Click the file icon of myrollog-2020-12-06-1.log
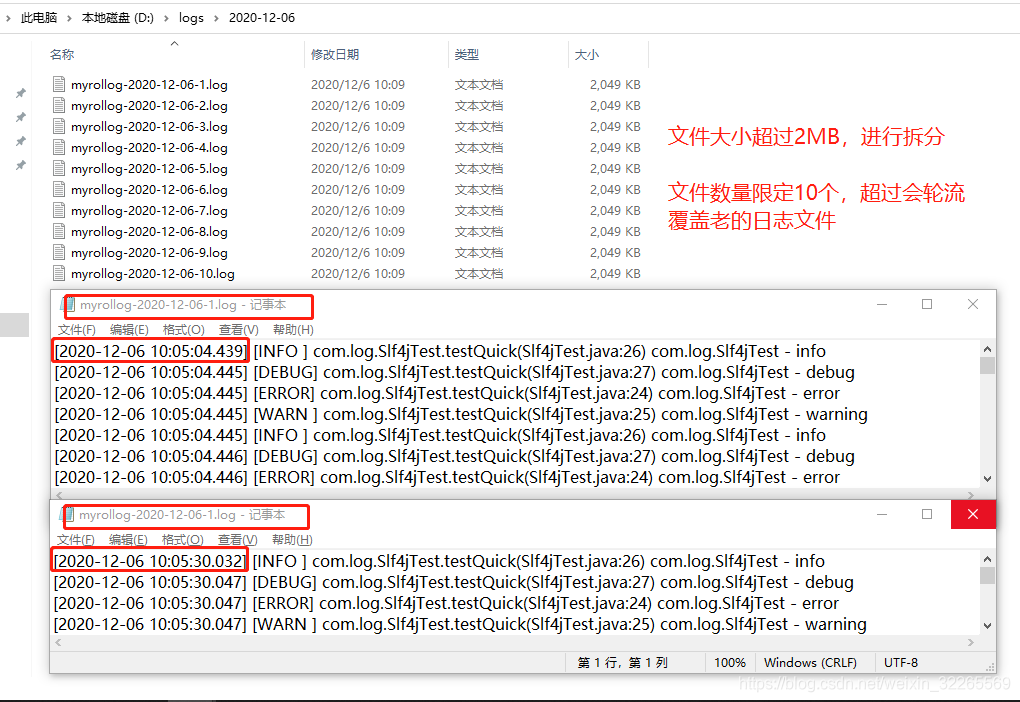Viewport: 1020px width, 702px height. pos(59,84)
